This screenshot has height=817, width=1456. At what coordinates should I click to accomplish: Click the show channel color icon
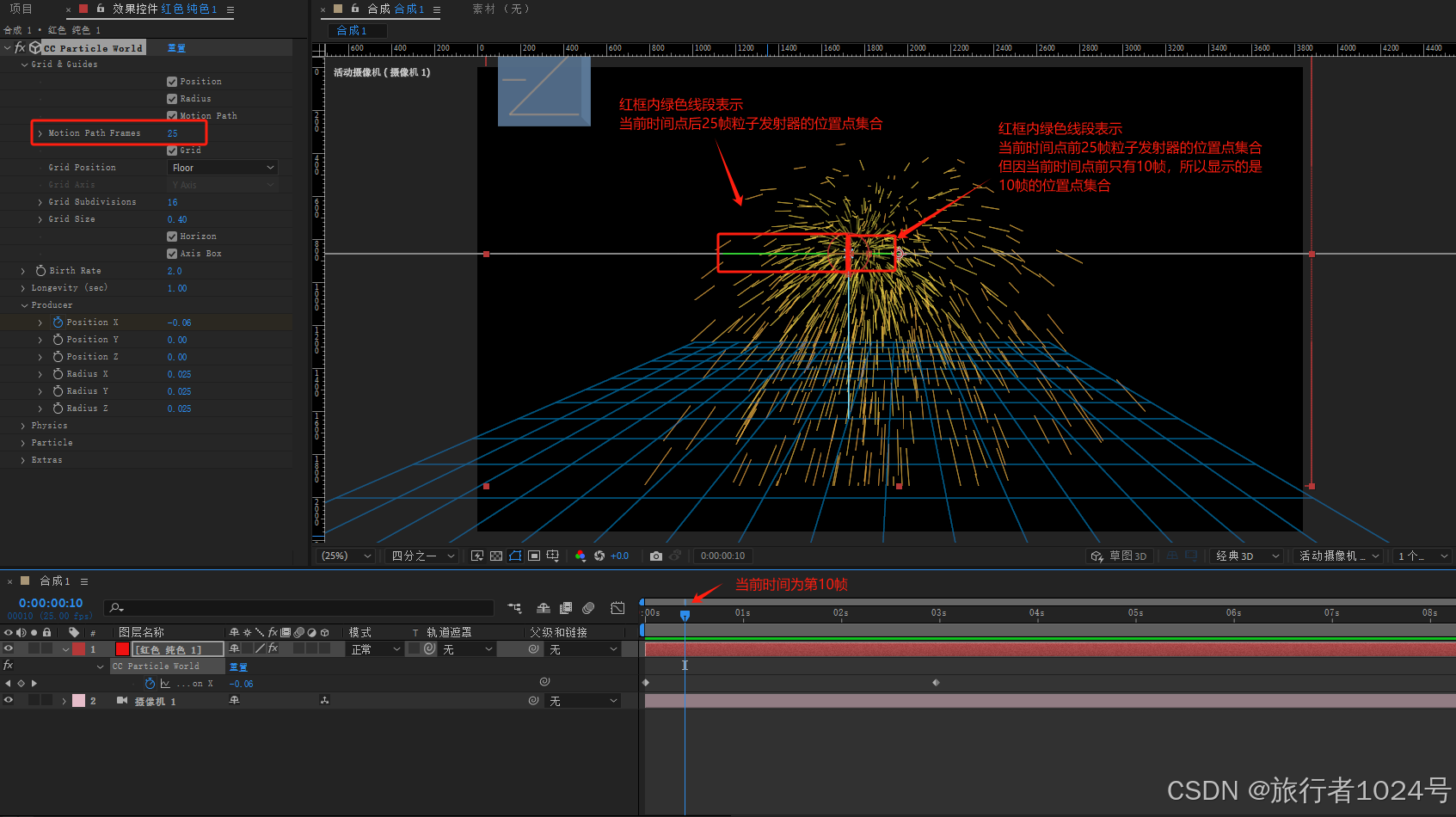581,556
